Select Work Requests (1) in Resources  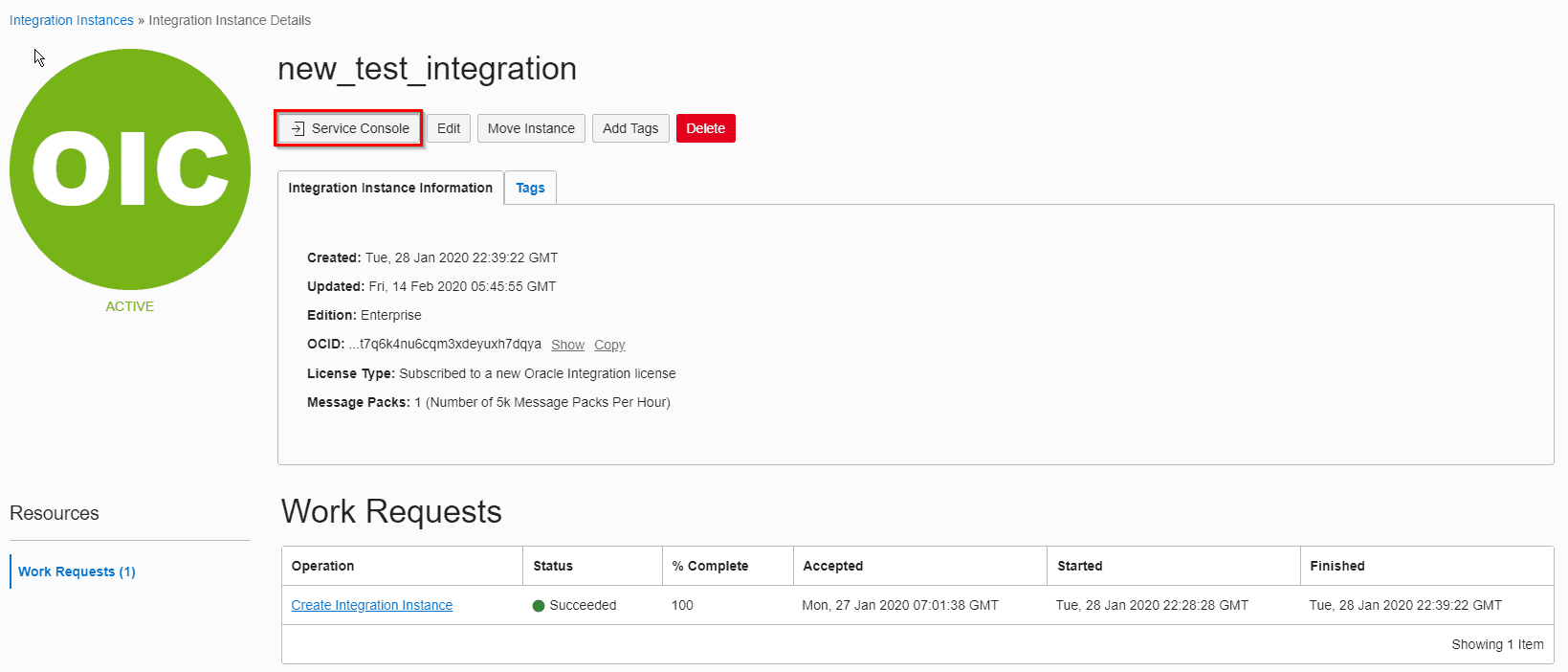click(77, 571)
